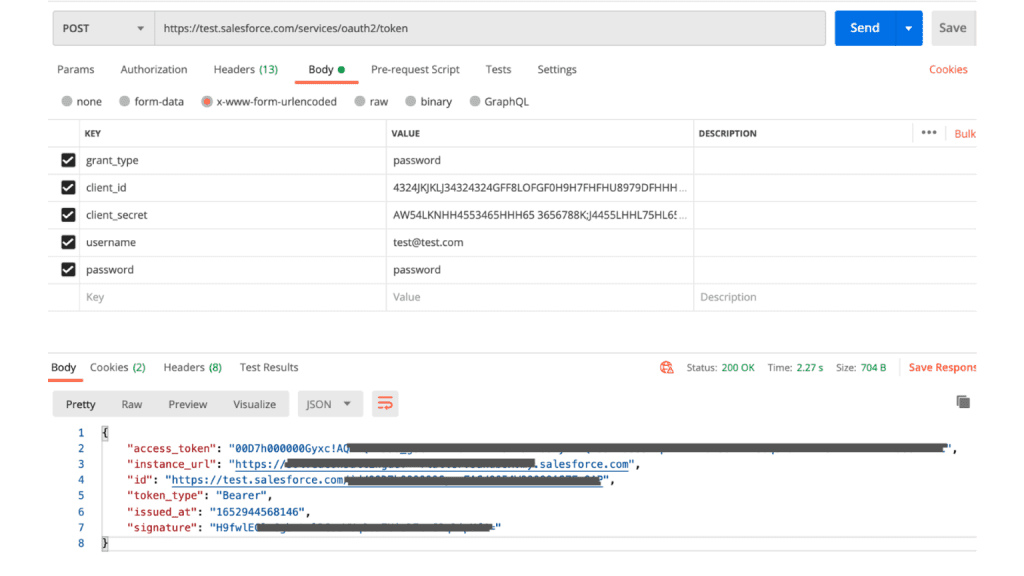Switch to the Authorization tab
This screenshot has width=1024, height=576.
pos(154,70)
